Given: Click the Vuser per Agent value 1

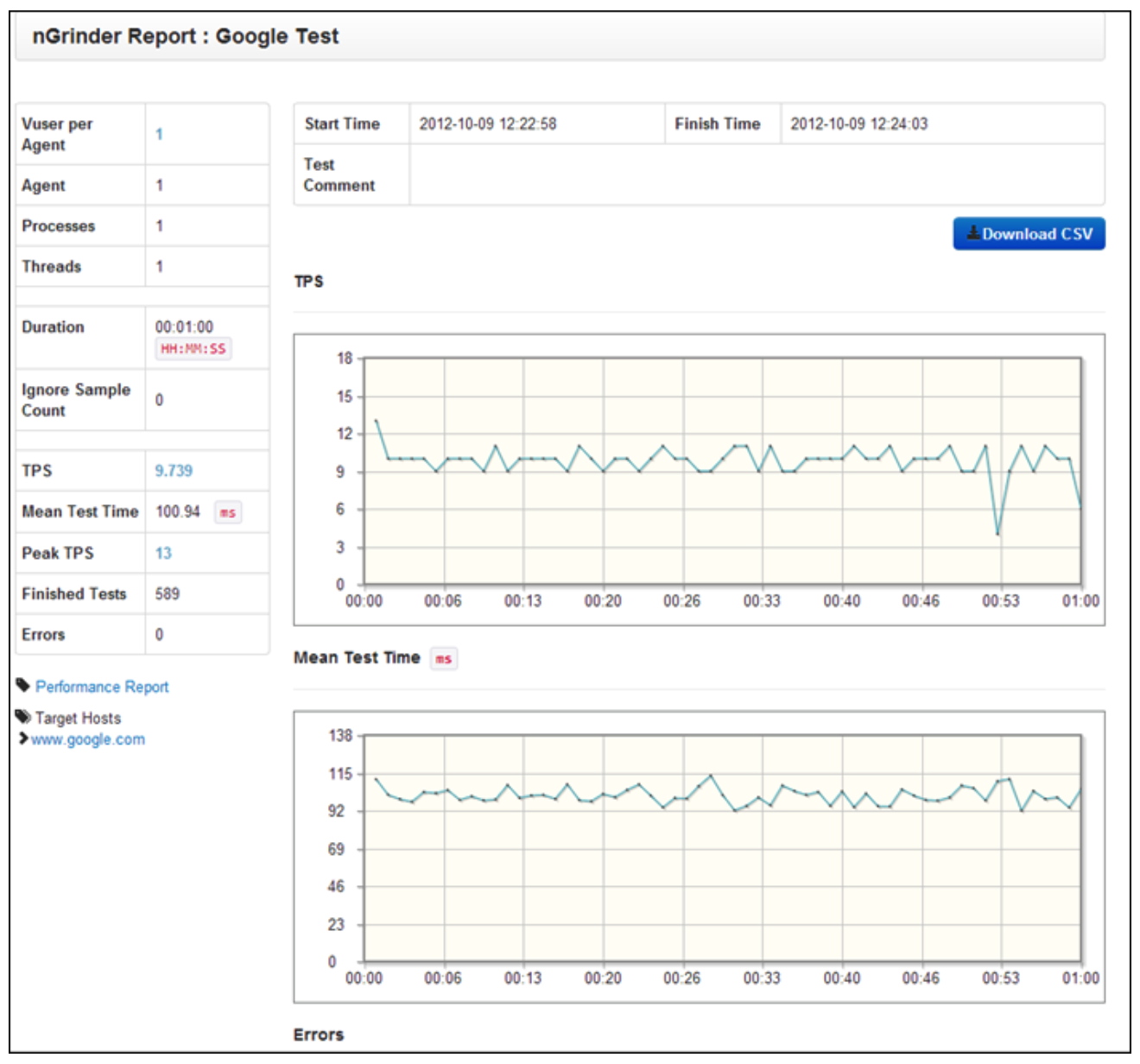Looking at the screenshot, I should click(159, 134).
